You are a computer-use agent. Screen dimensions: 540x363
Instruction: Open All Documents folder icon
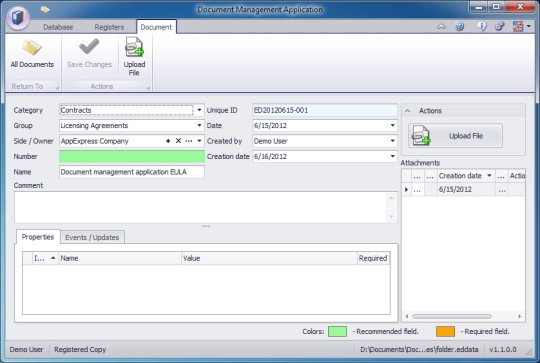(x=32, y=48)
